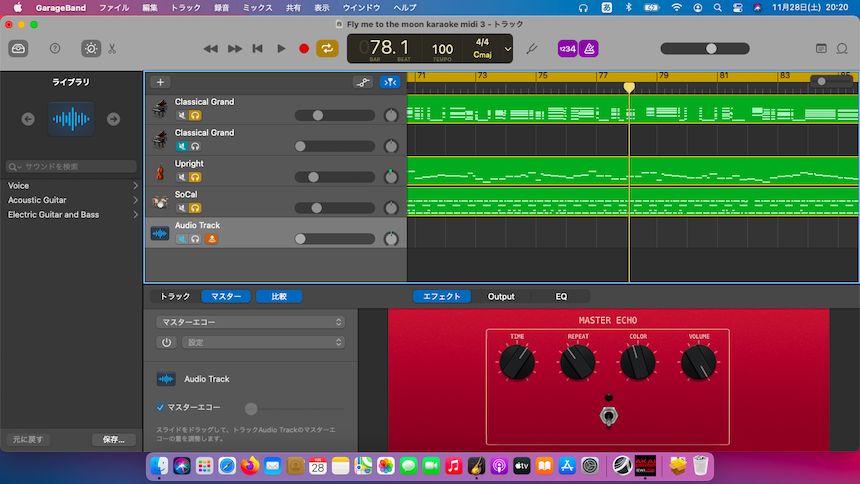Switch to the トラック tab

coord(176,296)
